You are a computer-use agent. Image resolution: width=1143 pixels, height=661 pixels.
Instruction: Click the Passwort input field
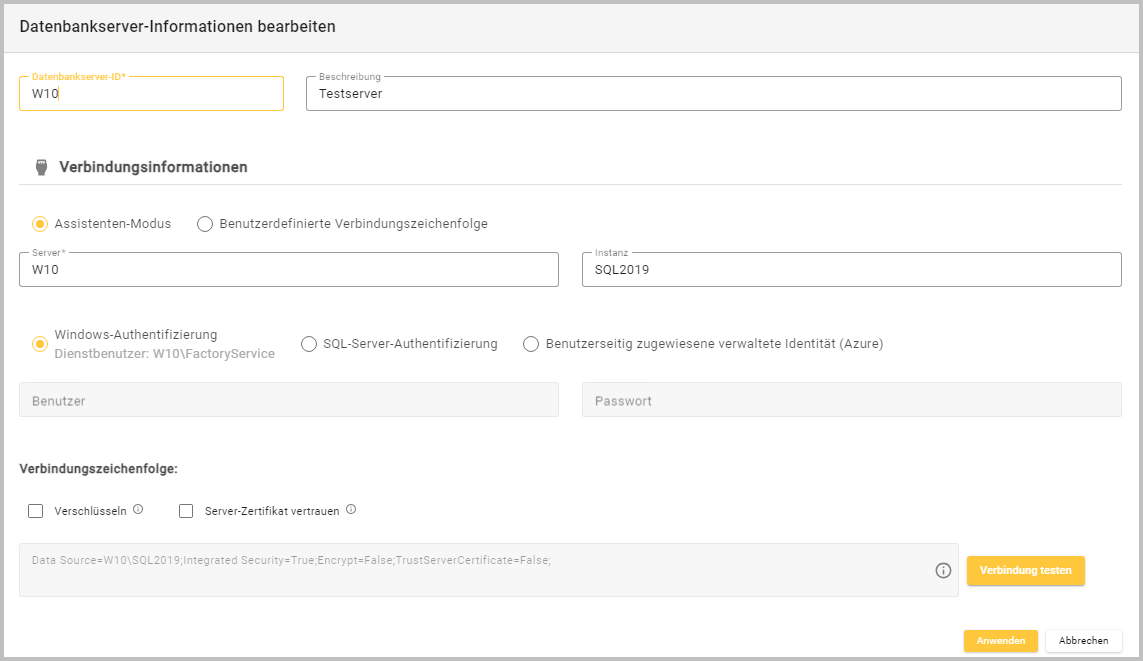[x=851, y=400]
